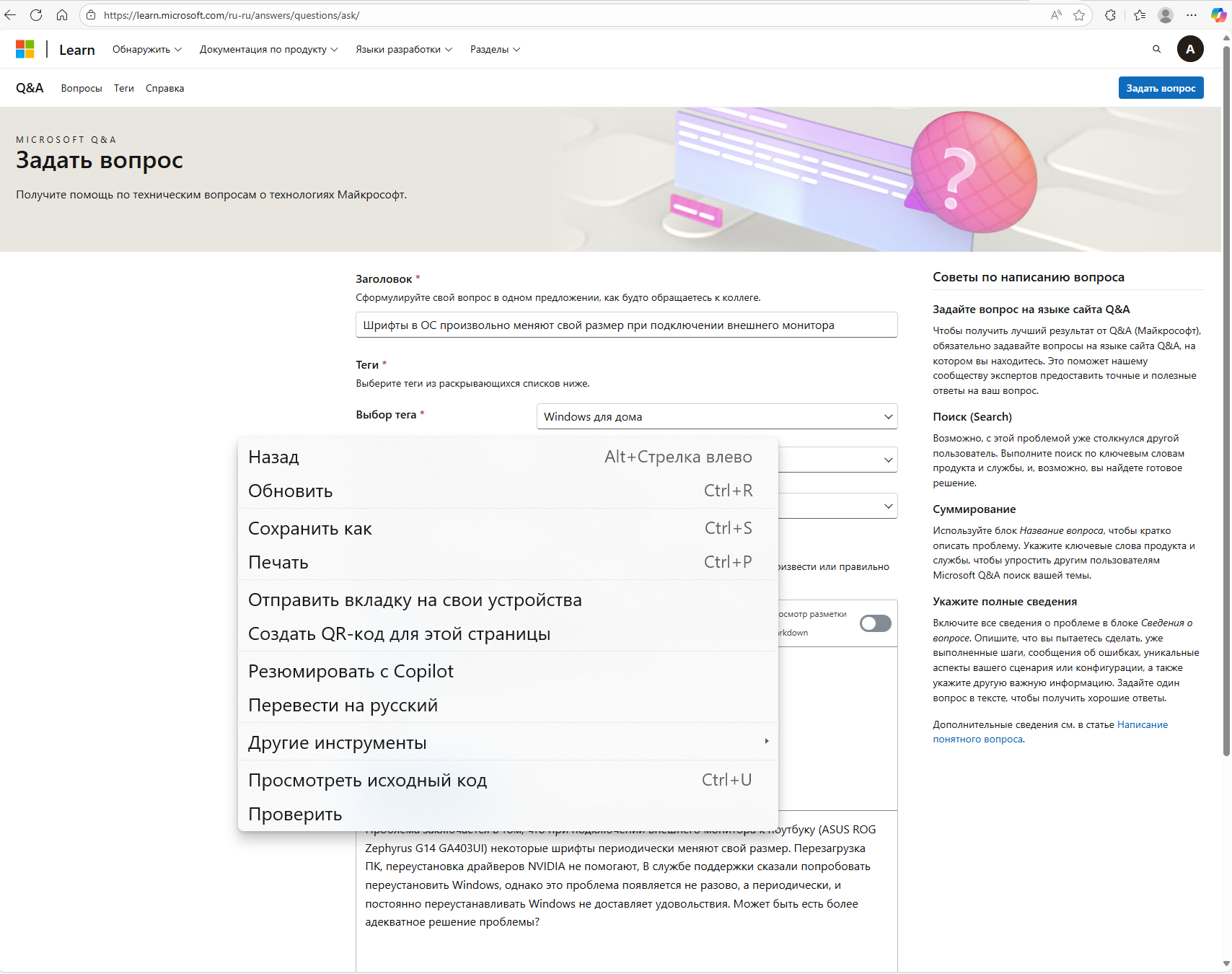Open the browser Settings and more menu

[x=1192, y=15]
